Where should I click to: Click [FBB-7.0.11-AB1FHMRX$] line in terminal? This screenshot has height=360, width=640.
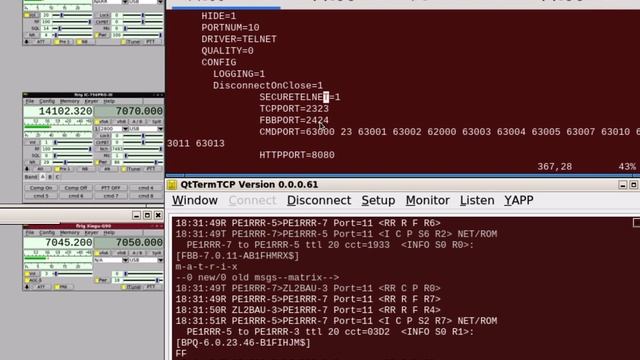(x=237, y=256)
